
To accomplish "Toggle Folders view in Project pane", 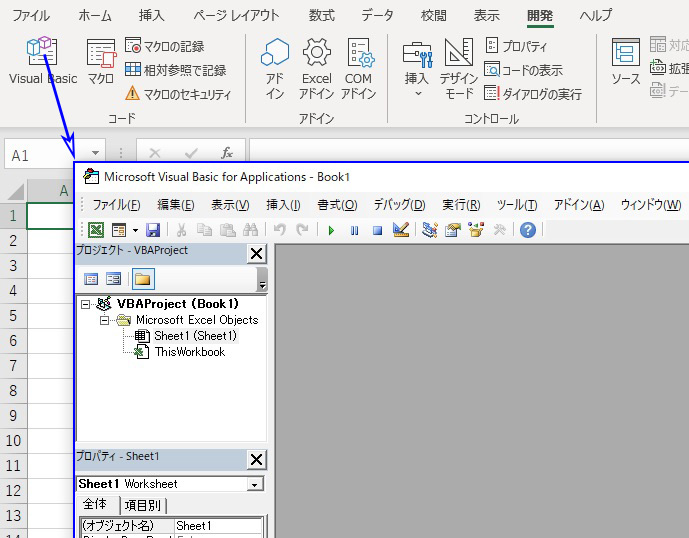I will coord(143,279).
